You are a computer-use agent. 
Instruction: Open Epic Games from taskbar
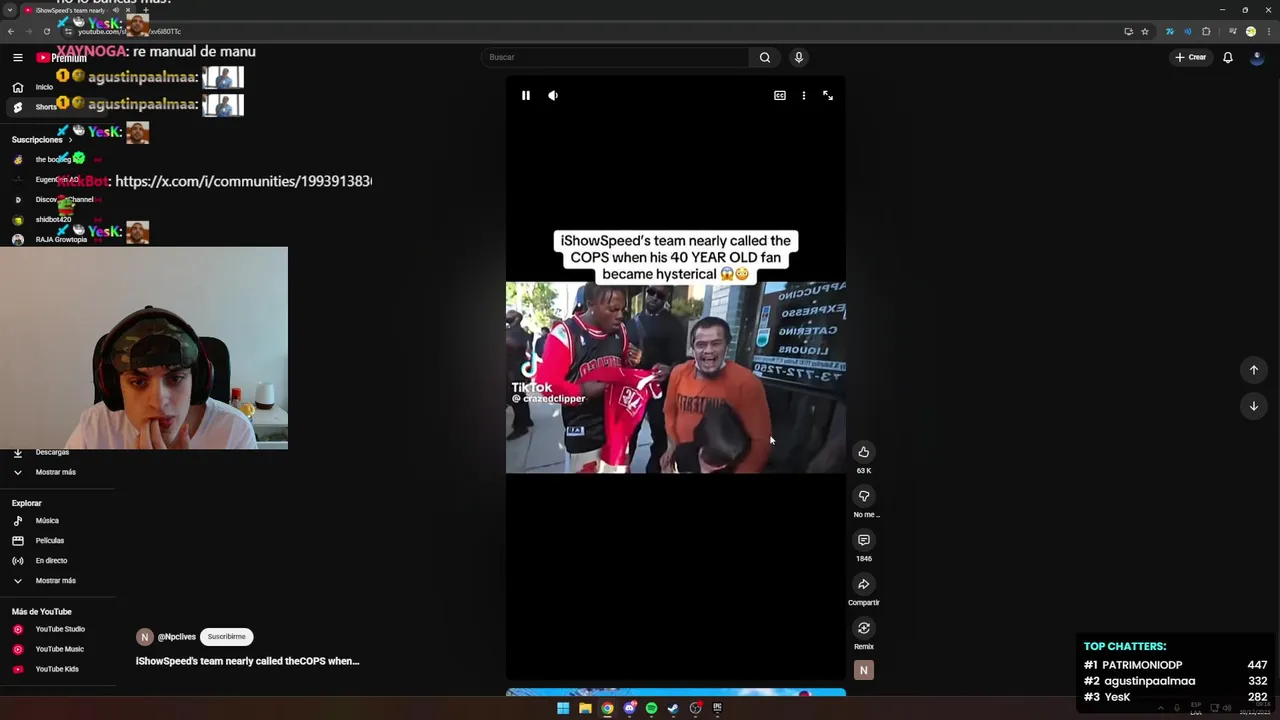pyautogui.click(x=717, y=708)
